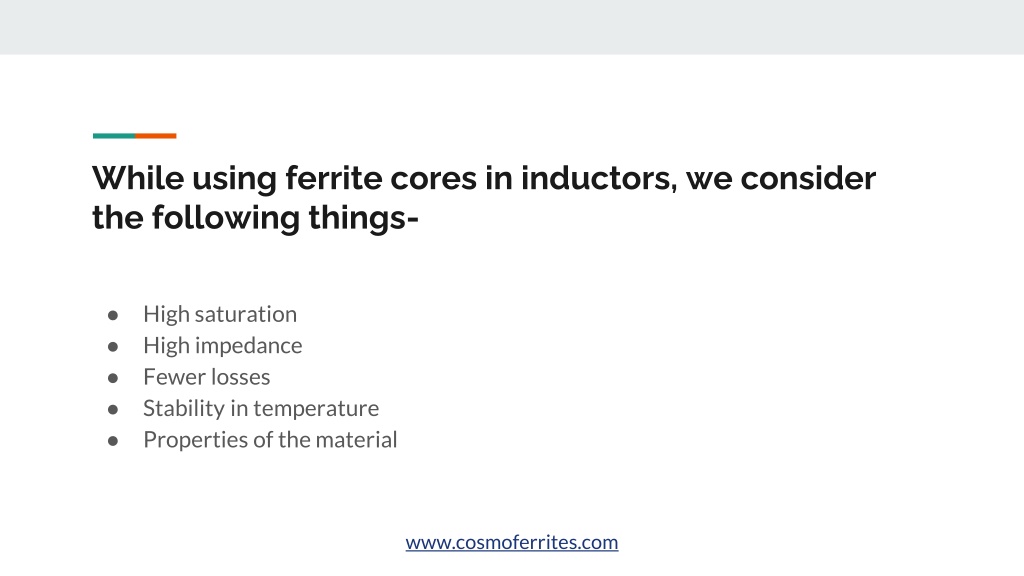1024x576 pixels.
Task: Click the bullet dot beside Fewer losses
Action: [113, 378]
